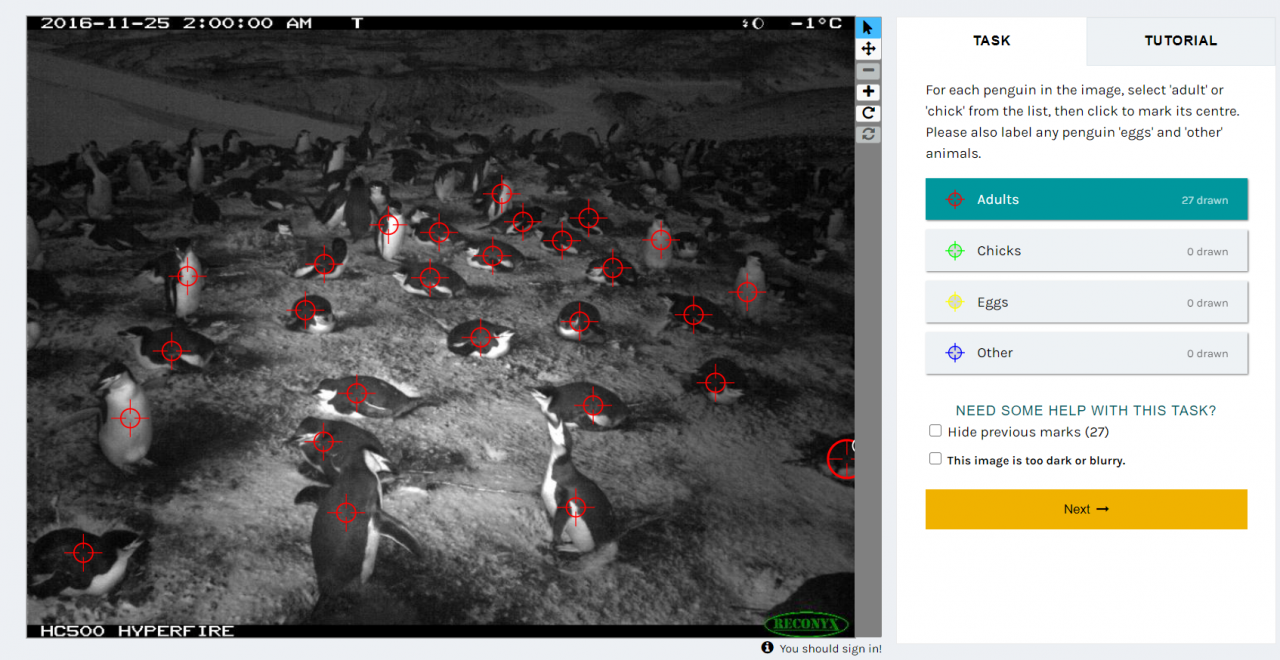
Task: Click the green Chicks crosshair icon
Action: [955, 251]
